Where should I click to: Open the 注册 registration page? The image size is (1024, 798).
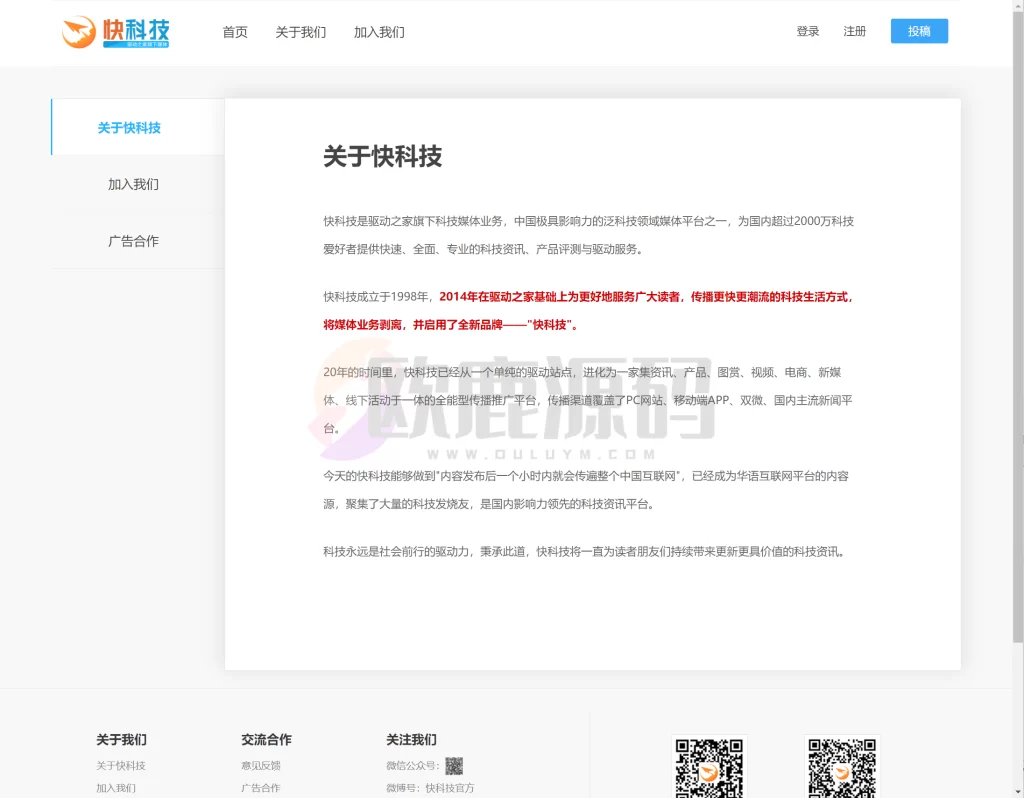coord(855,31)
